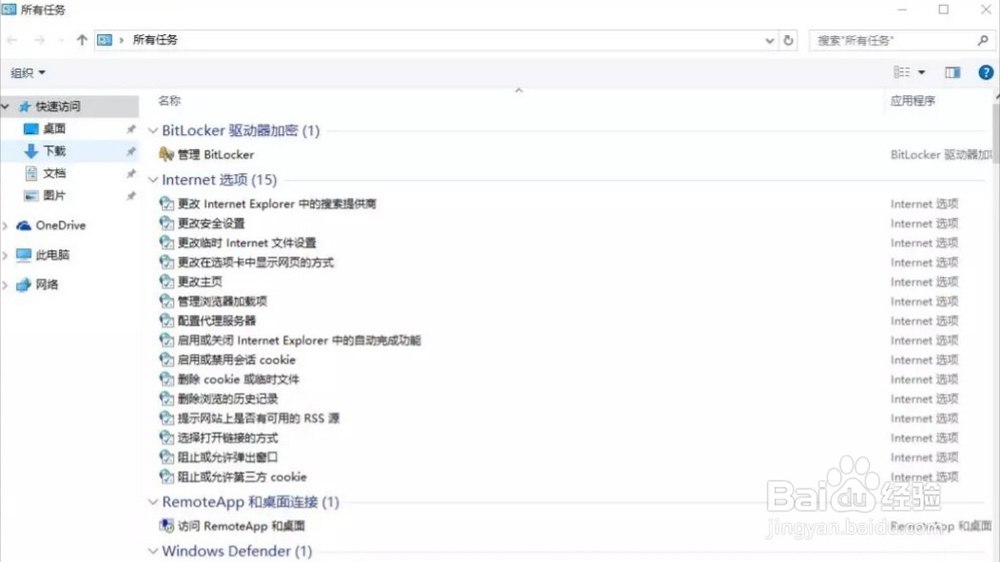Collapse the Internet 选项 (15) group
The image size is (1000, 562).
[x=153, y=180]
